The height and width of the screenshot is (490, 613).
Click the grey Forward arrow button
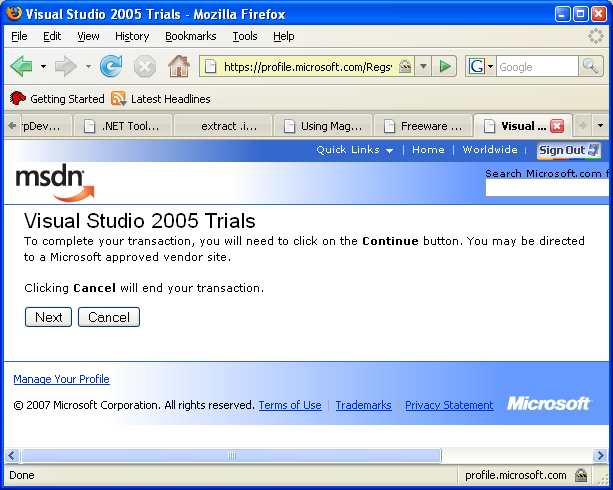click(66, 66)
